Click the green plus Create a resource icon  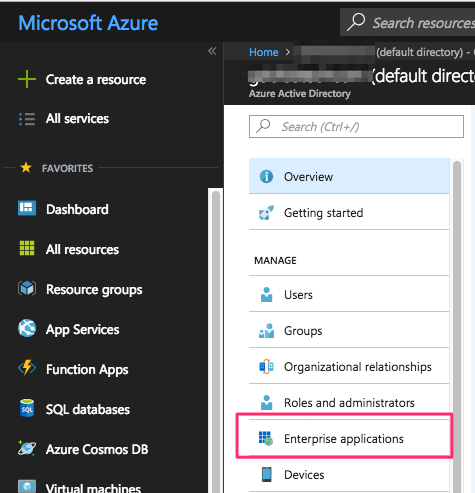27,79
